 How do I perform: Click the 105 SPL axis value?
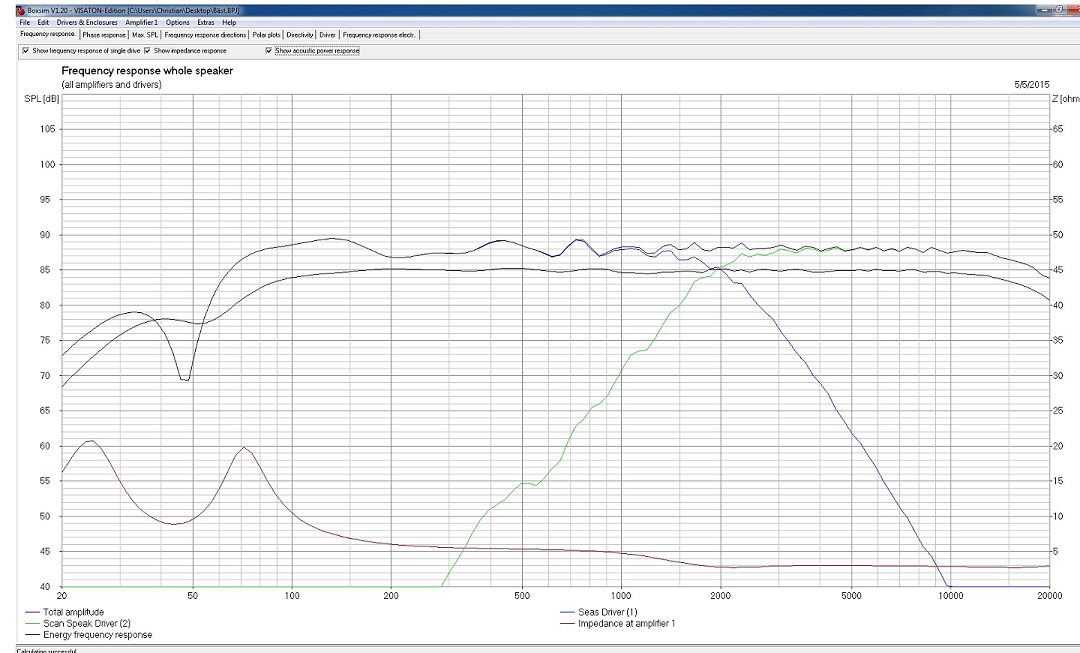point(48,129)
